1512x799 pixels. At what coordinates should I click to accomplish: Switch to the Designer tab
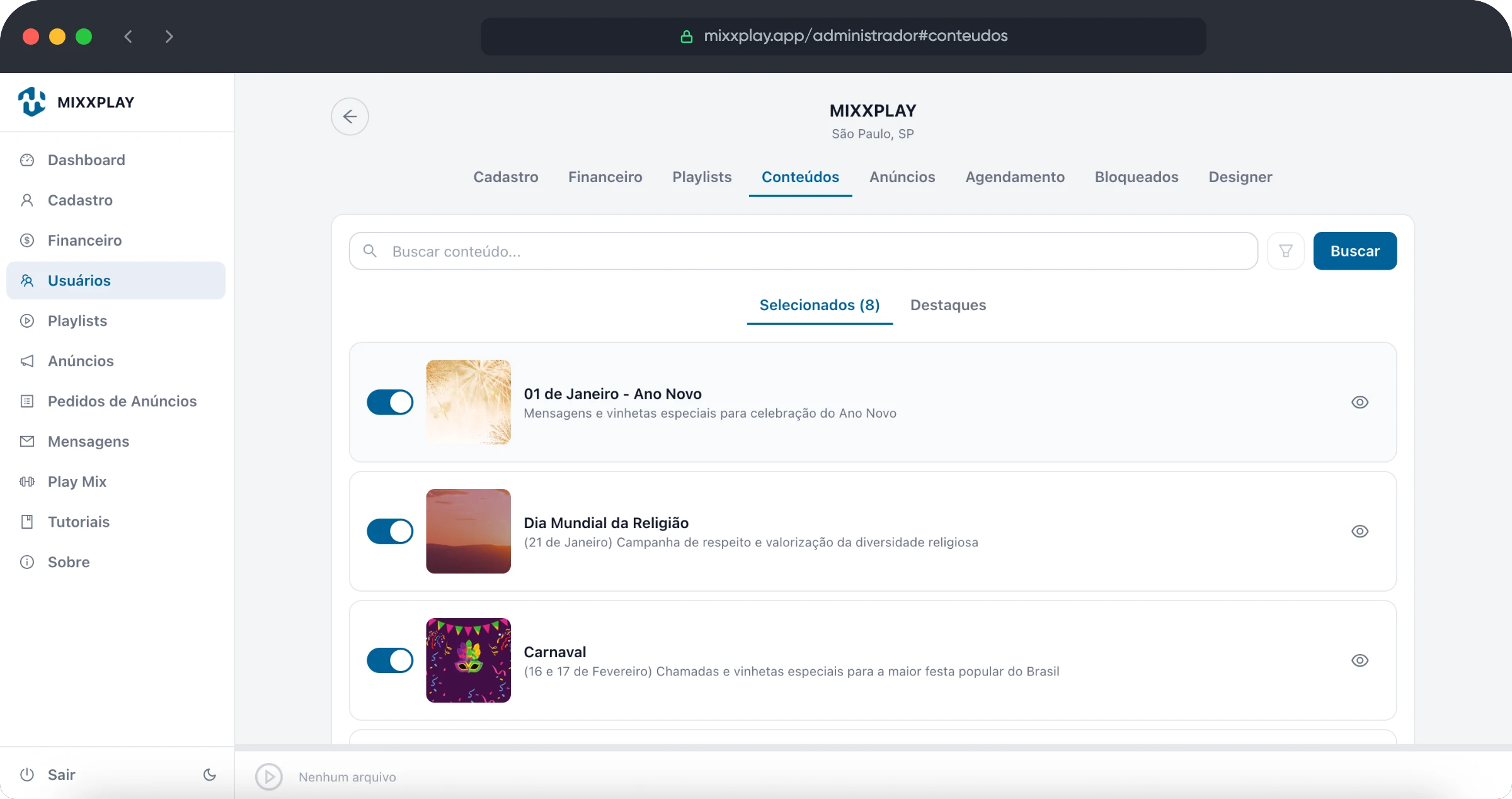point(1240,177)
